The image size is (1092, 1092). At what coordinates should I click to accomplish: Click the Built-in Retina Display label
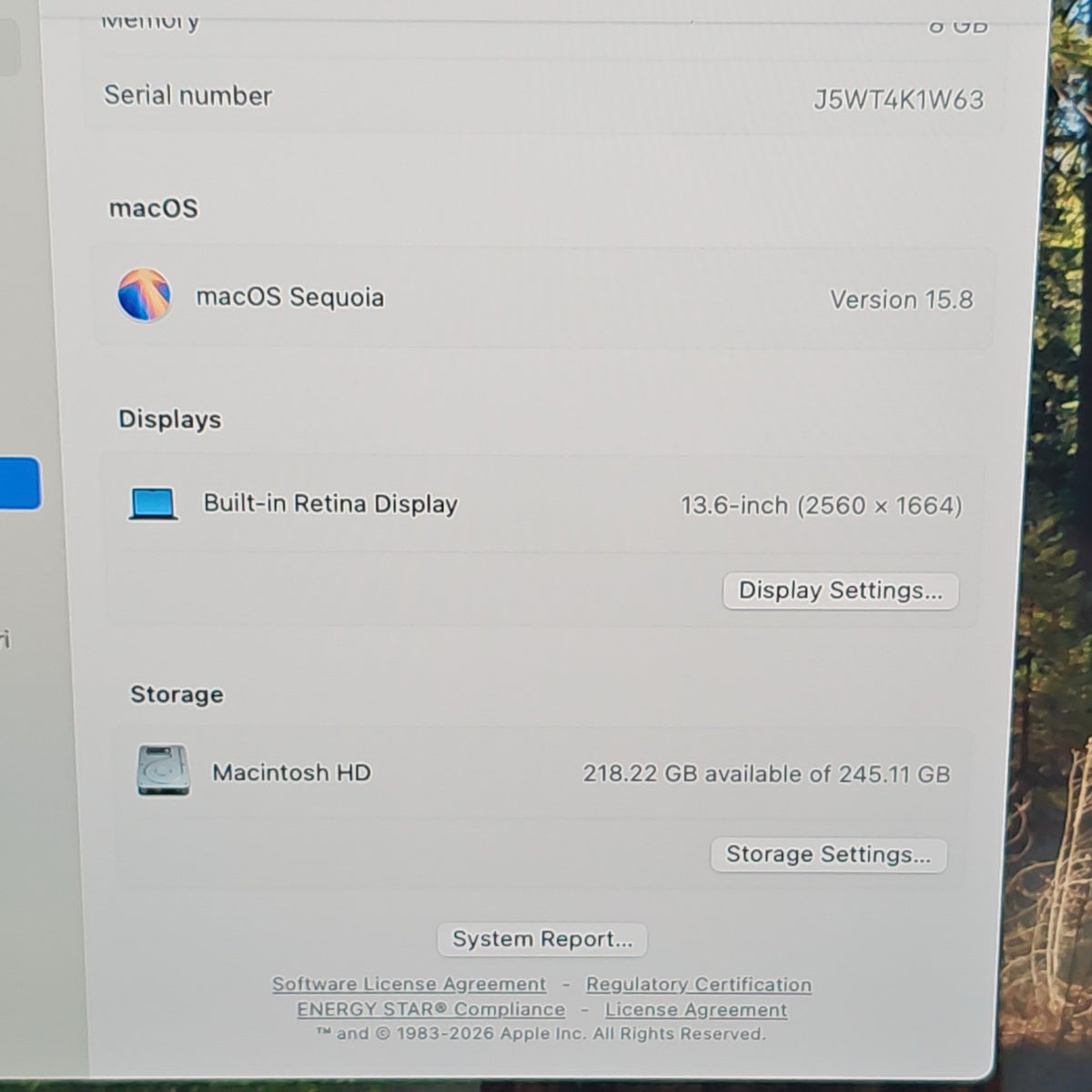tap(330, 504)
